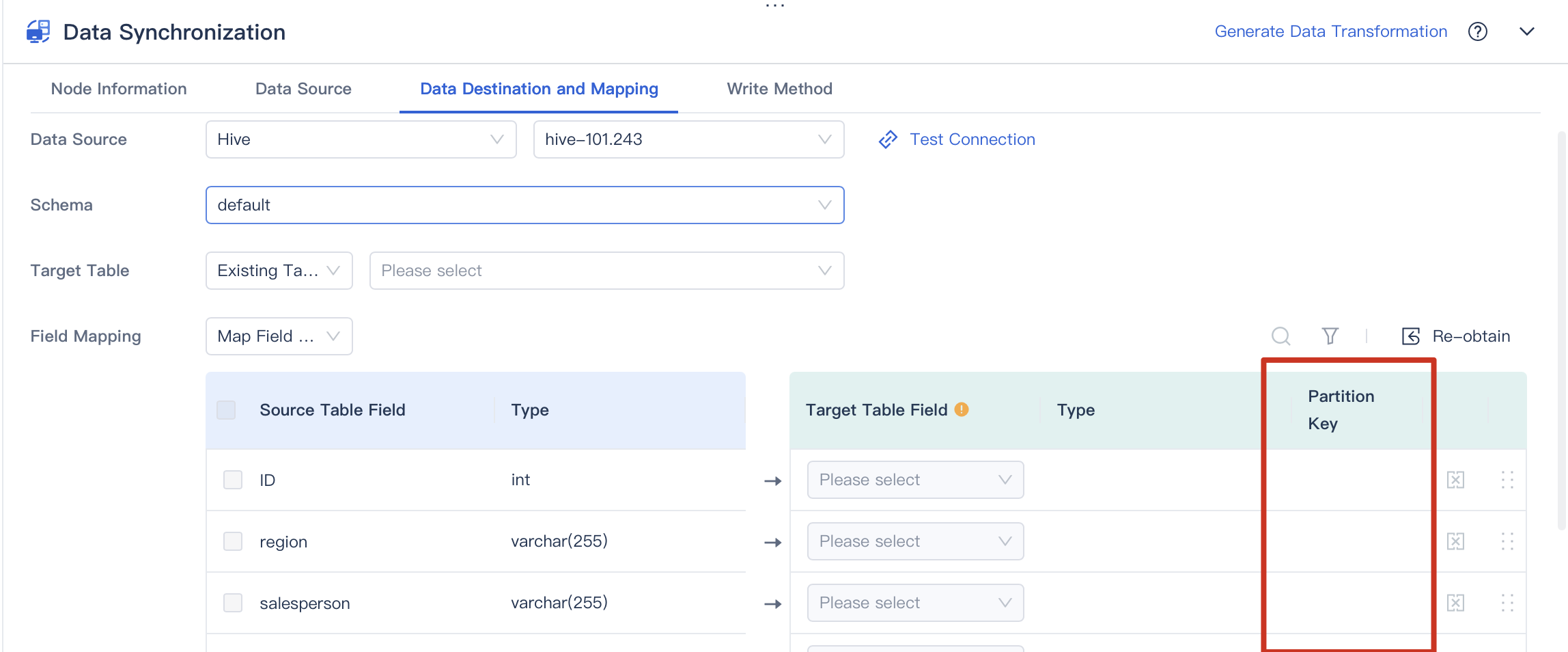Check the ID source field checkbox

pos(233,480)
